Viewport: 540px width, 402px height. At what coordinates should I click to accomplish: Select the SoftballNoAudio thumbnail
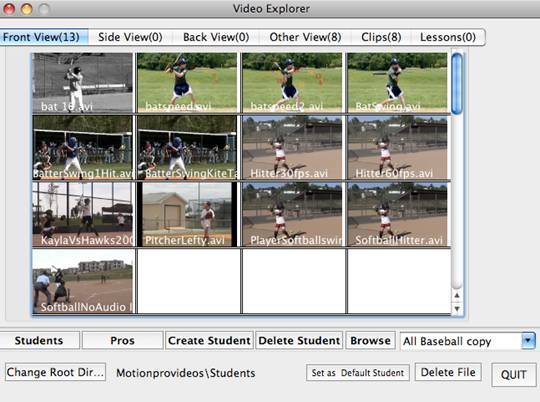coord(83,281)
